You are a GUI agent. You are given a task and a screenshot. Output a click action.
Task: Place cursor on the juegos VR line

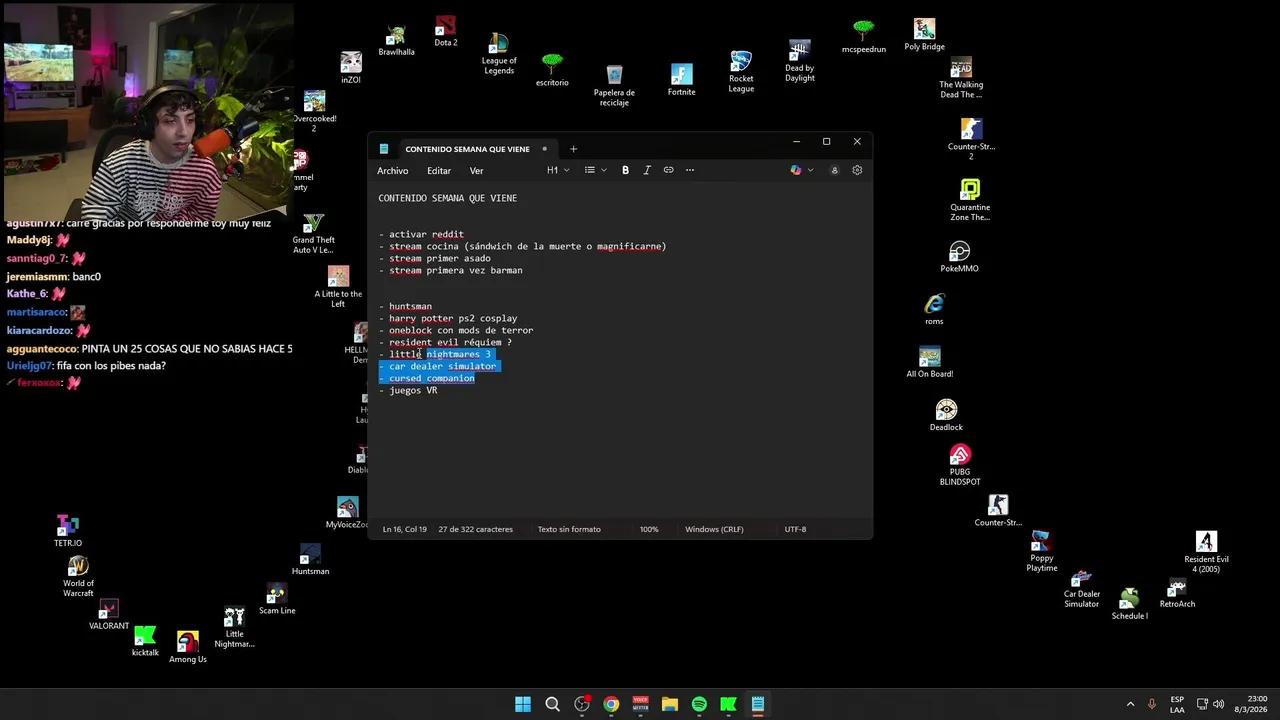[413, 391]
